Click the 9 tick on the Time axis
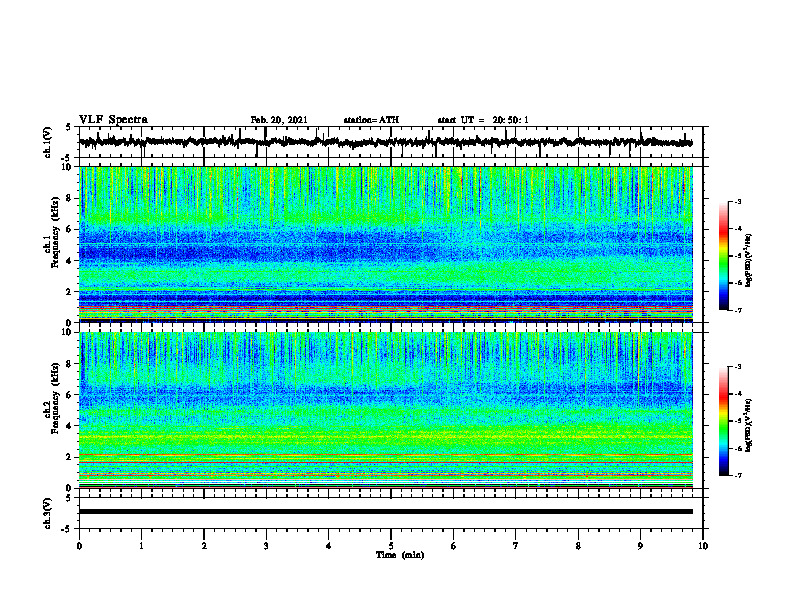The image size is (792, 612). (640, 546)
